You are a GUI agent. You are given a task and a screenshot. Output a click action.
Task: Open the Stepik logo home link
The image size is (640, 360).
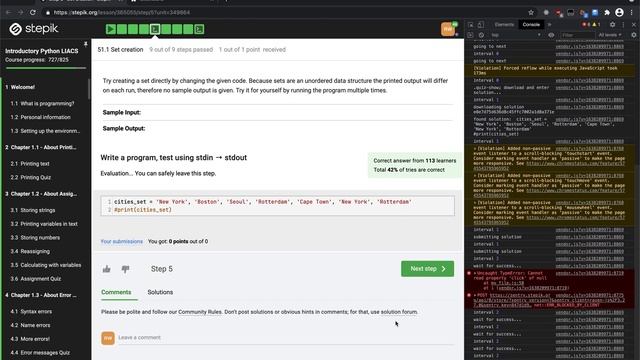pyautogui.click(x=34, y=29)
